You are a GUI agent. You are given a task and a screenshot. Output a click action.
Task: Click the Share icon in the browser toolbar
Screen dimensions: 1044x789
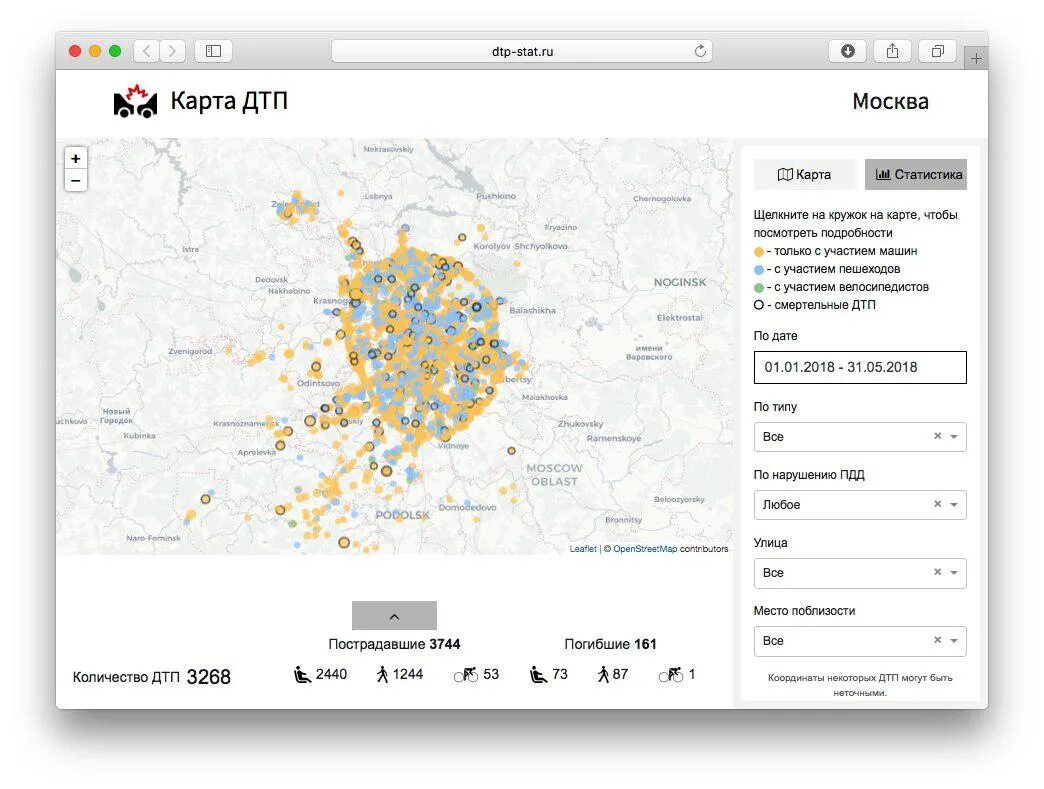click(892, 50)
